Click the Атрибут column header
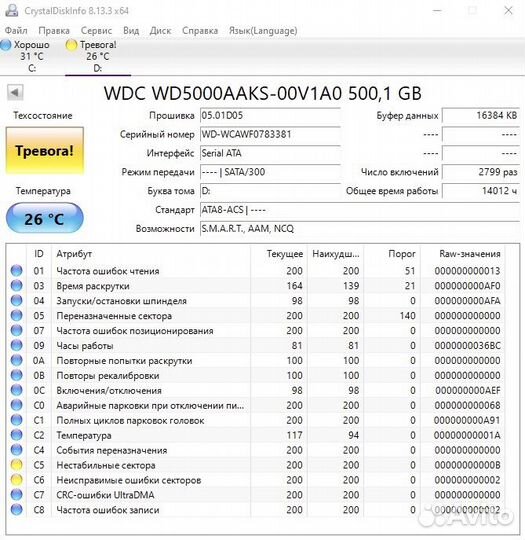 click(x=151, y=254)
